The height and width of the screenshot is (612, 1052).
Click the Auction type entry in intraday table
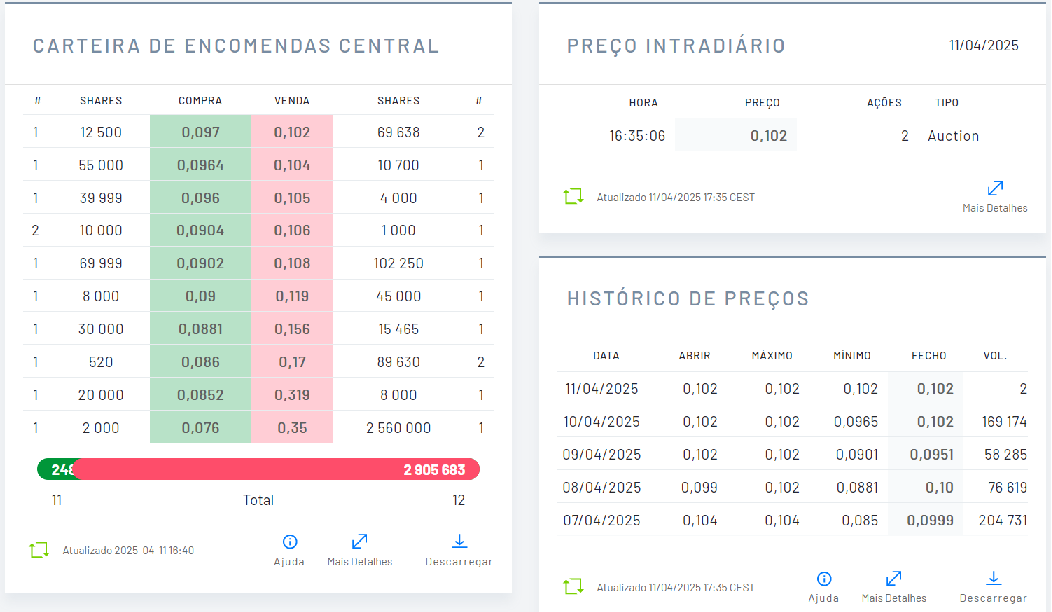[953, 136]
